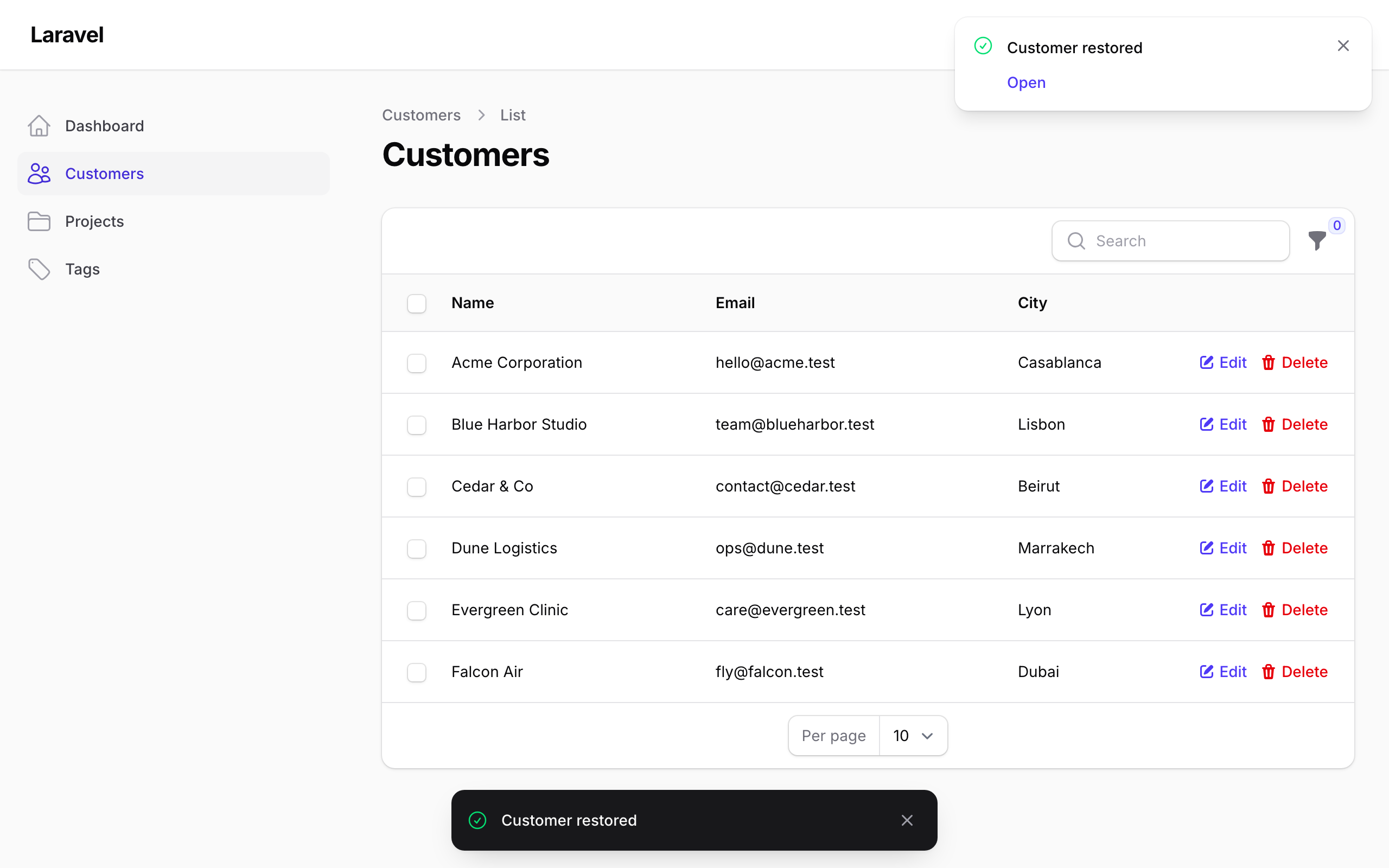
Task: Click the Edit text link for Falcon Air
Action: tap(1233, 672)
